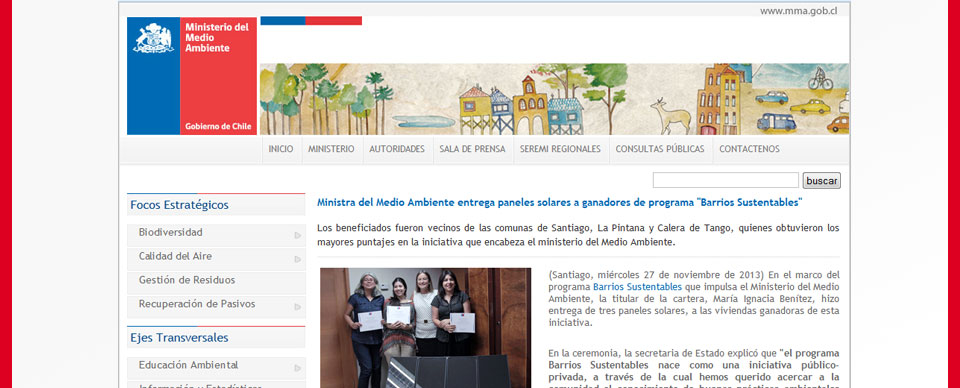Open the MINISTERIO menu item

pos(331,149)
